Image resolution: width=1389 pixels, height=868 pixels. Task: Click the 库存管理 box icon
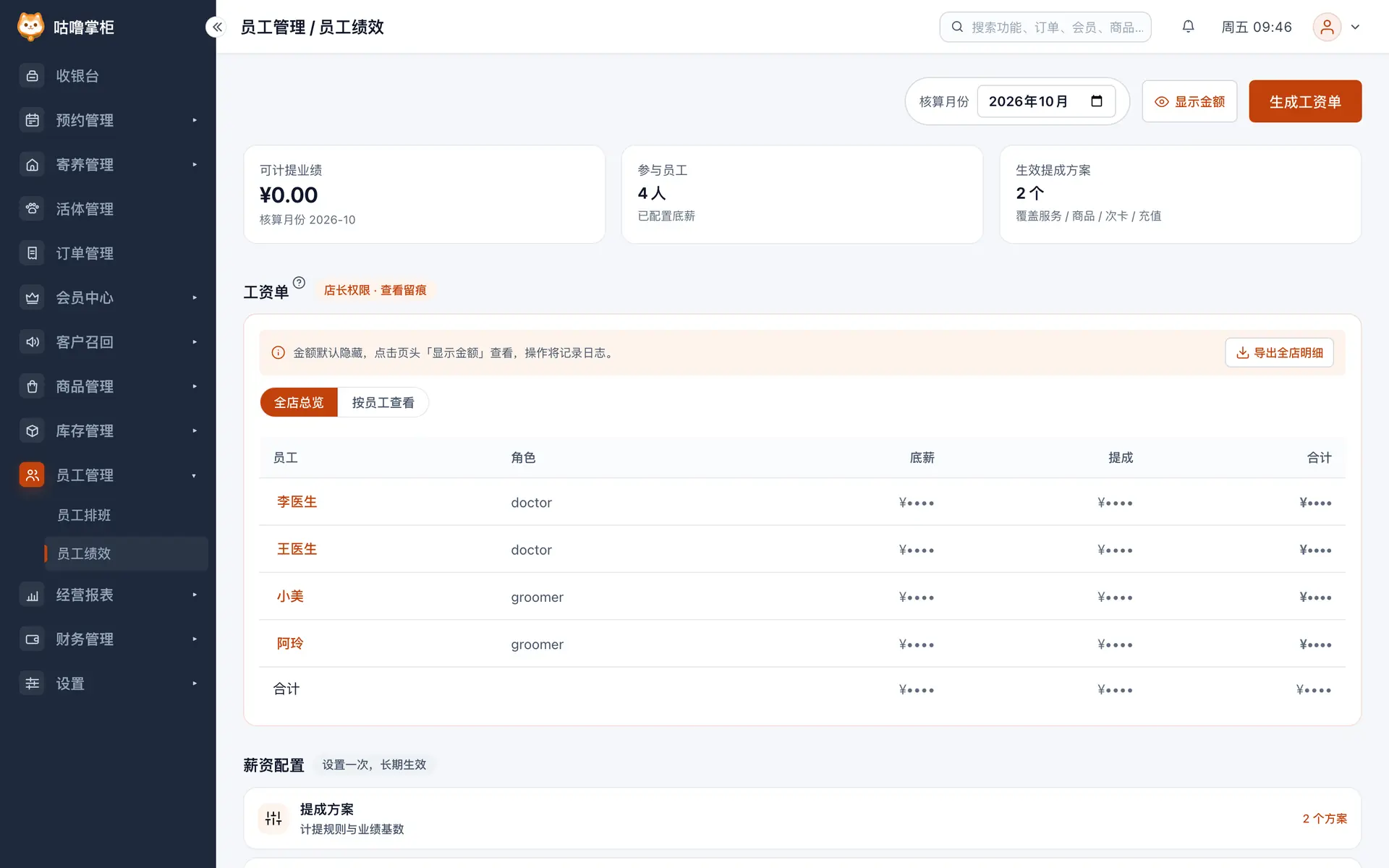32,431
